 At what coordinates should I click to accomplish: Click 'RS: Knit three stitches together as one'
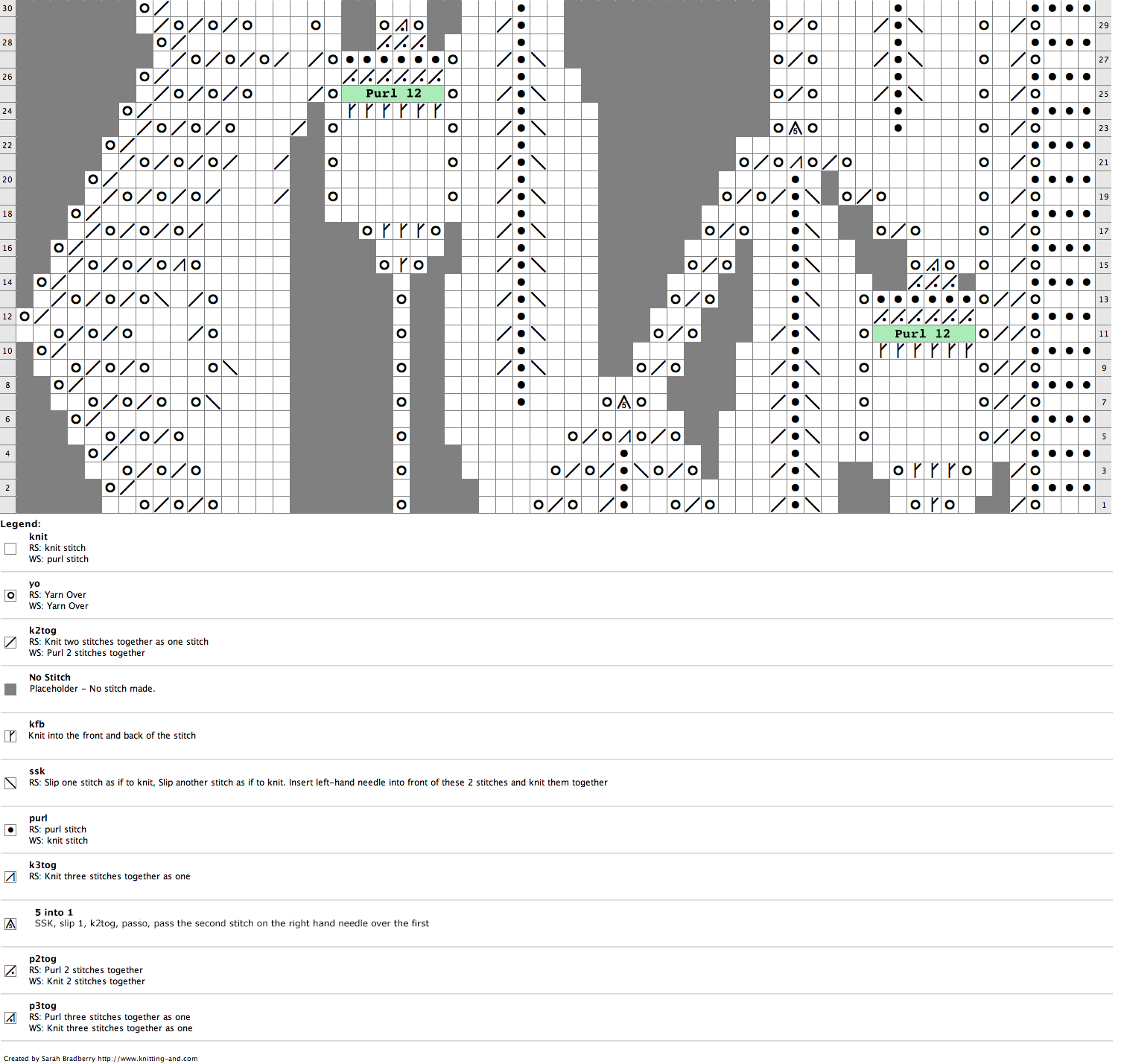(109, 876)
